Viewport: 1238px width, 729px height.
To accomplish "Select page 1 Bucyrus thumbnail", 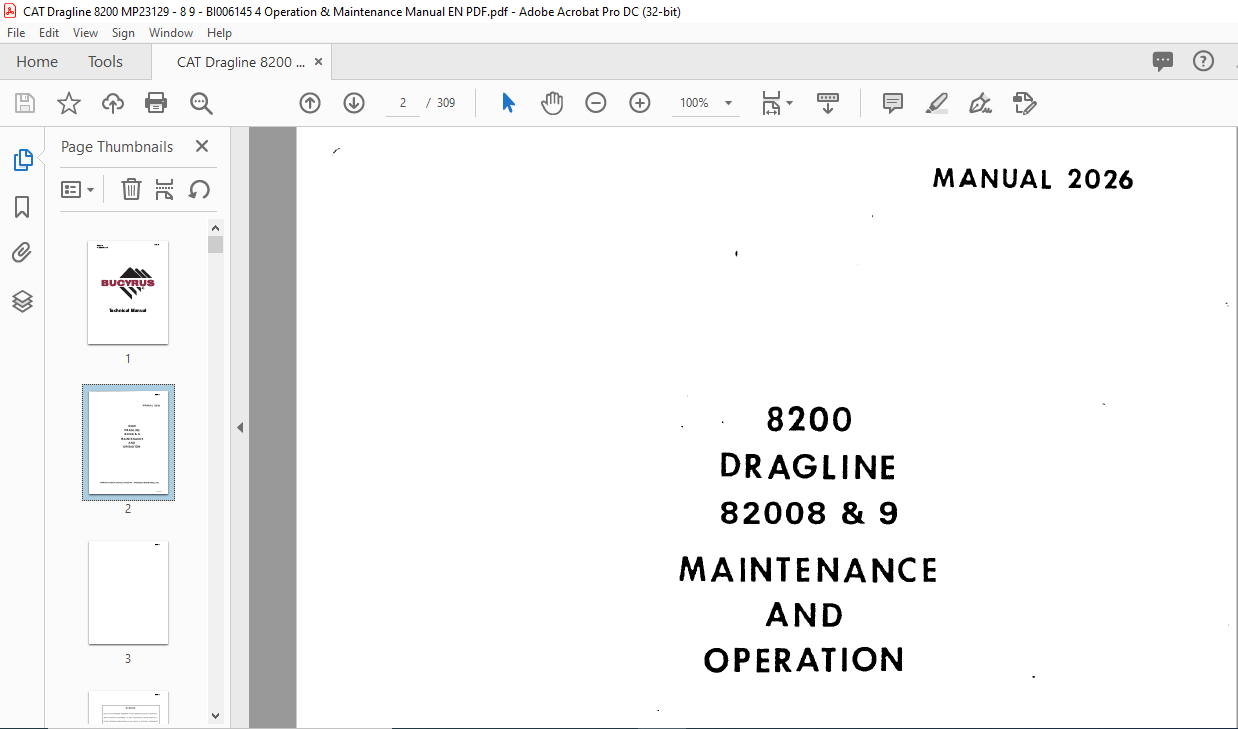I will pyautogui.click(x=128, y=292).
